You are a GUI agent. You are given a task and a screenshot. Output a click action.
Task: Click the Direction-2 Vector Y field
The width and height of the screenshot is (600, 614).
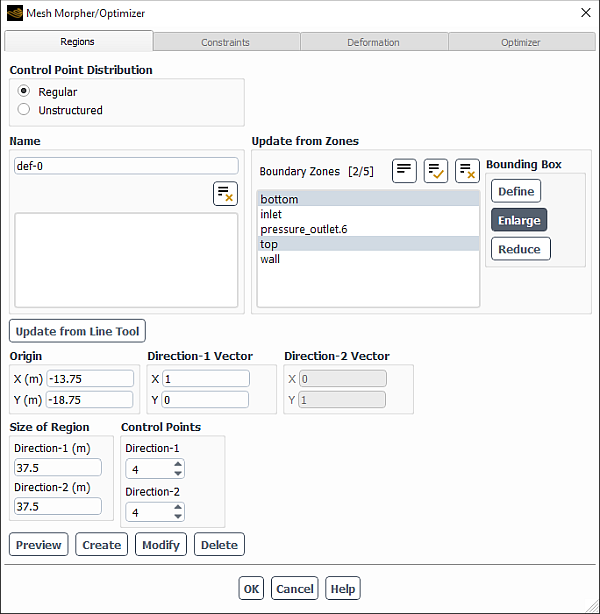click(x=342, y=400)
